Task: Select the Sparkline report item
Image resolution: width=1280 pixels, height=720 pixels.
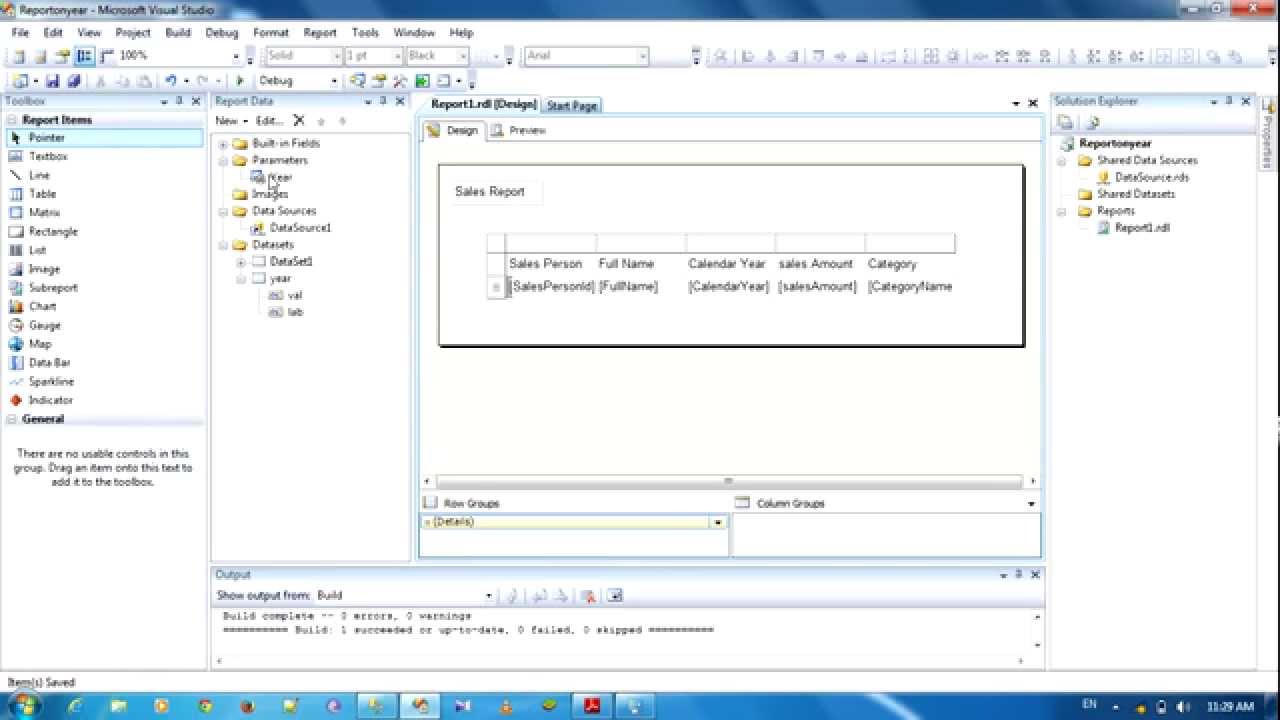Action: (x=50, y=381)
